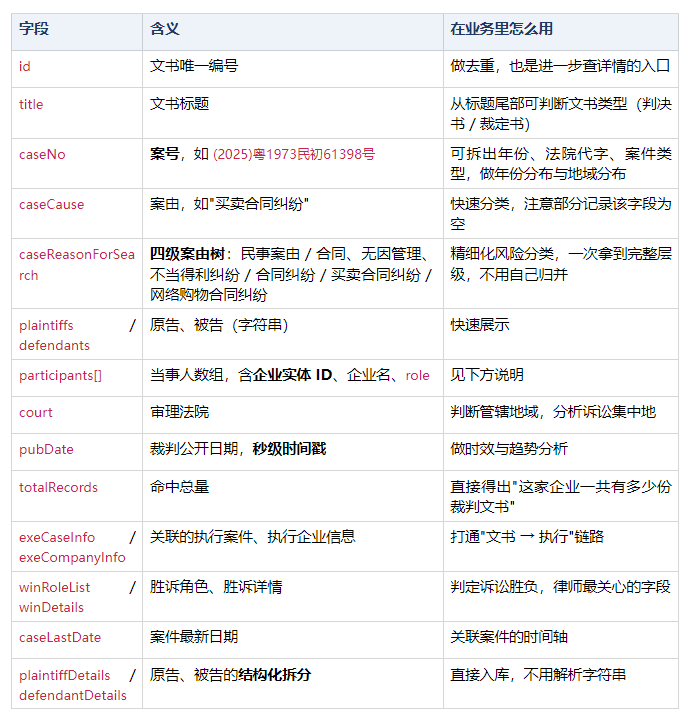This screenshot has width=688, height=717.
Task: Click the 审理法院 cell
Action: pos(293,415)
